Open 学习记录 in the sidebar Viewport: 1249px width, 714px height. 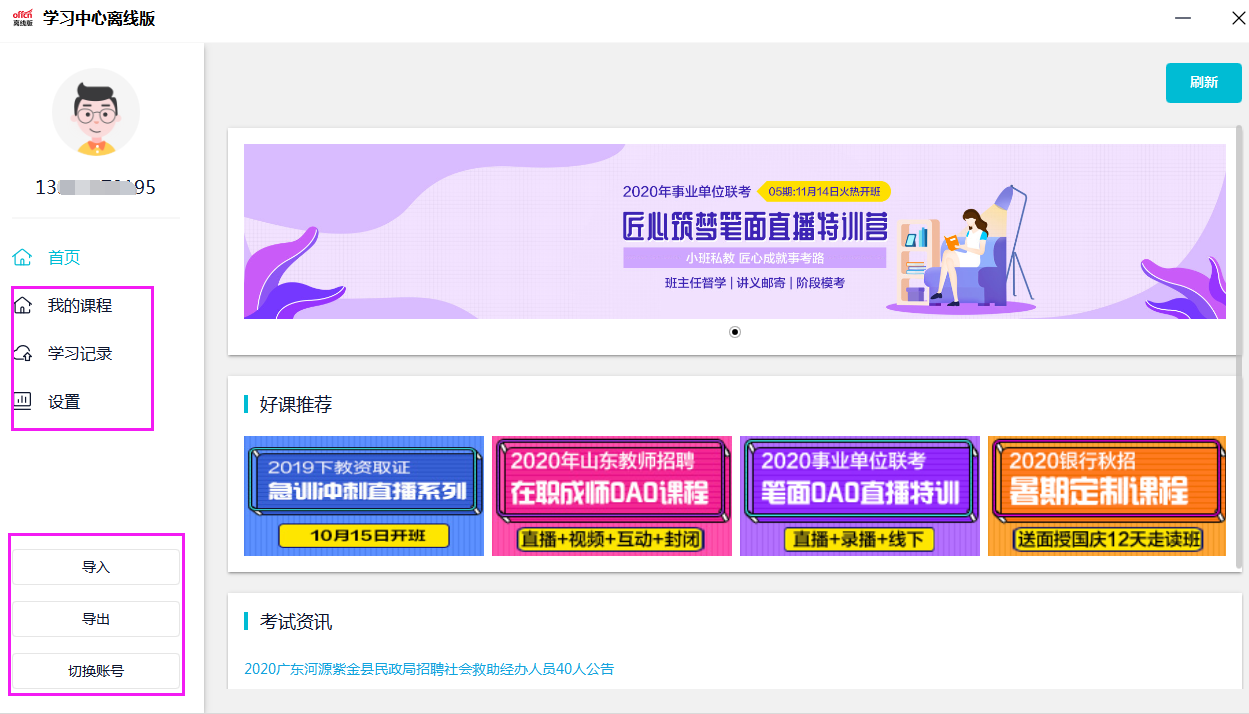coord(80,354)
